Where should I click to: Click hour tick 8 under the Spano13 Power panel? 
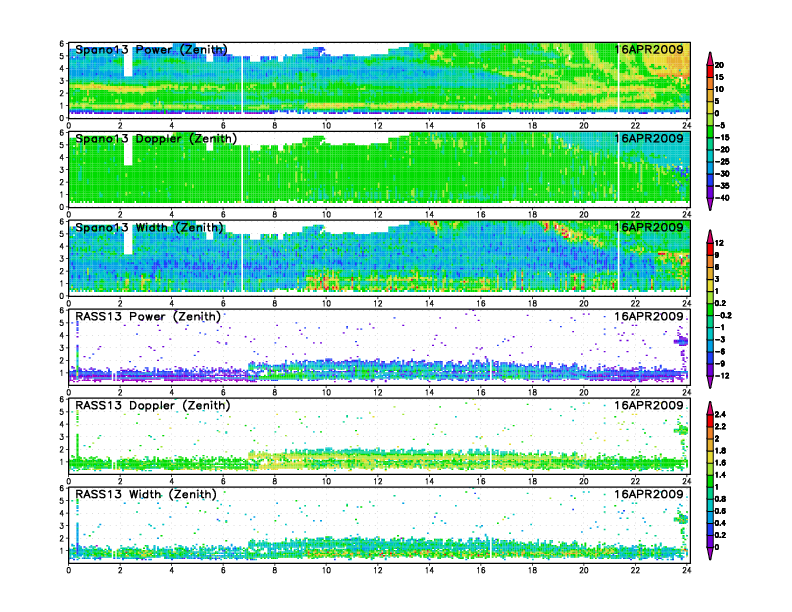275,126
